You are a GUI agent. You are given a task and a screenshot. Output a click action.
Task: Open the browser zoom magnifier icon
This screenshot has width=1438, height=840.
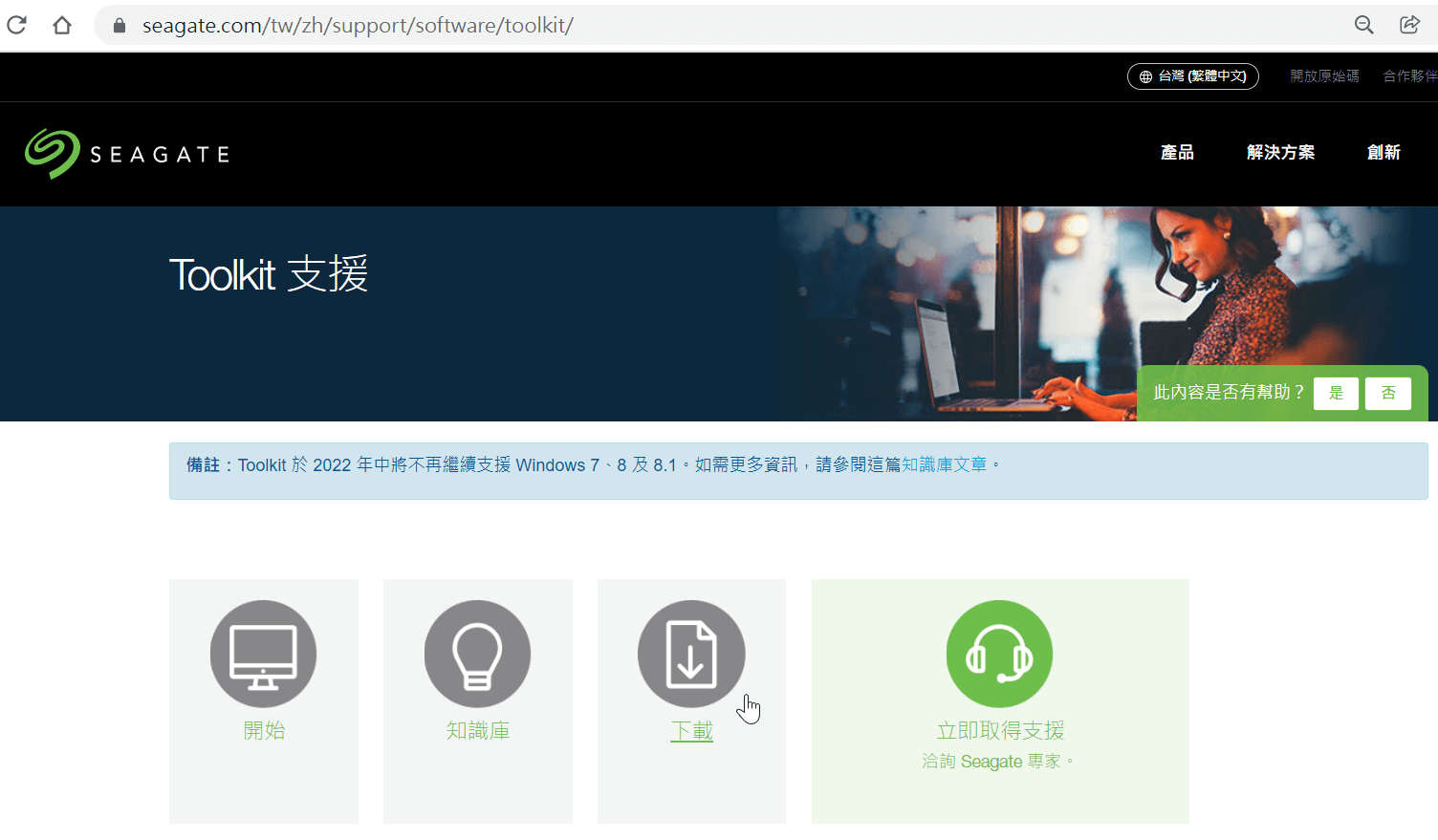pos(1364,25)
